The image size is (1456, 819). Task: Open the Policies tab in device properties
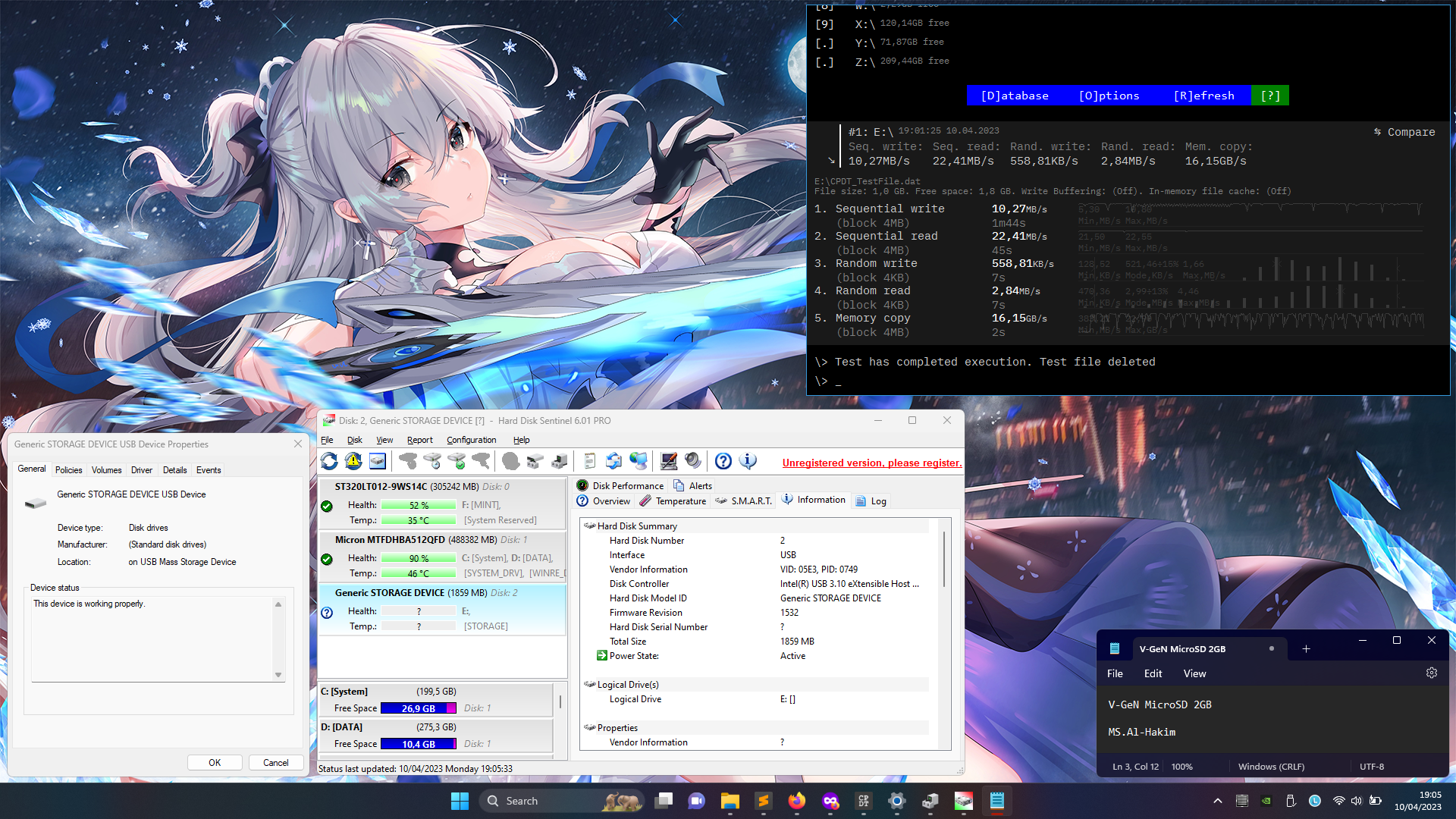tap(68, 470)
